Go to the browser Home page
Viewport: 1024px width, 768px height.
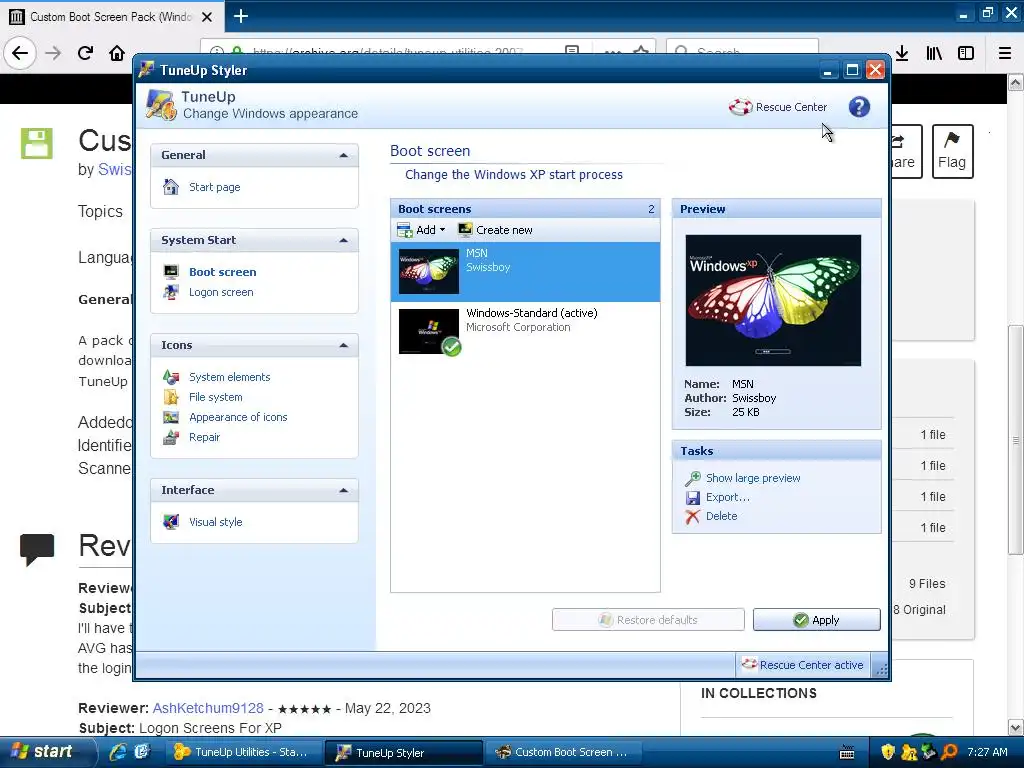[117, 53]
